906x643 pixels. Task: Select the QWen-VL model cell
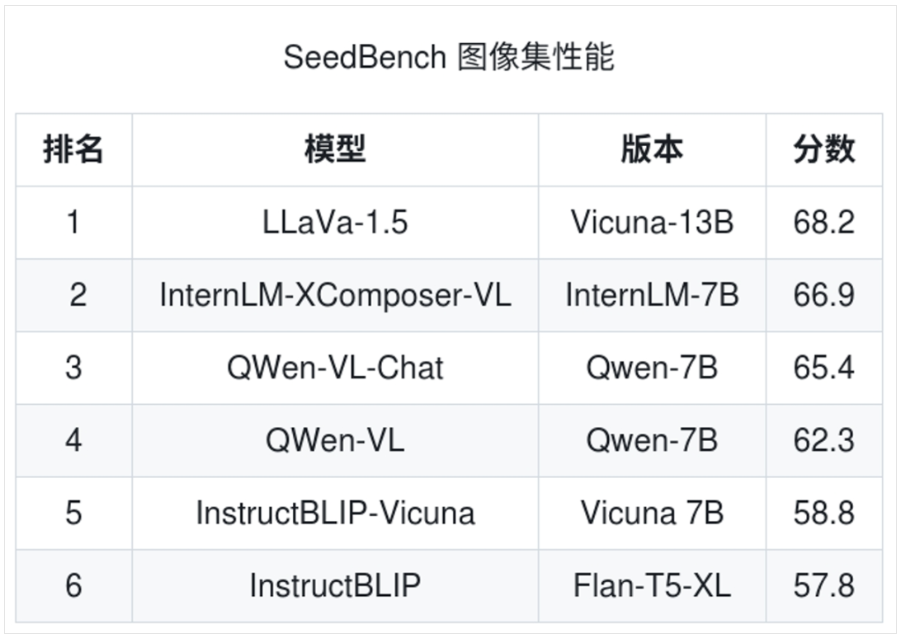point(335,440)
